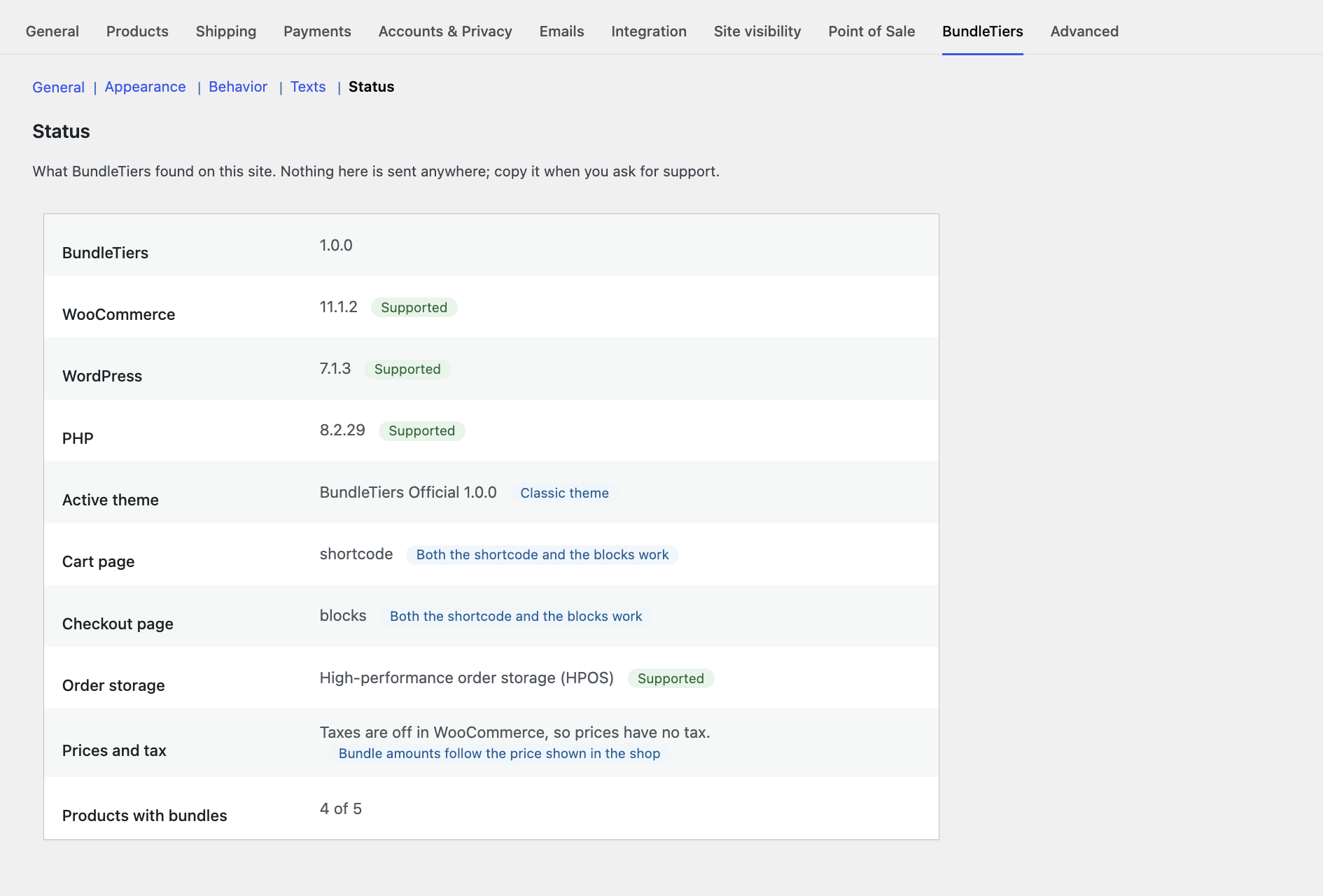Click the Bundle amounts follow shop price badge
The height and width of the screenshot is (896, 1323).
click(x=499, y=753)
